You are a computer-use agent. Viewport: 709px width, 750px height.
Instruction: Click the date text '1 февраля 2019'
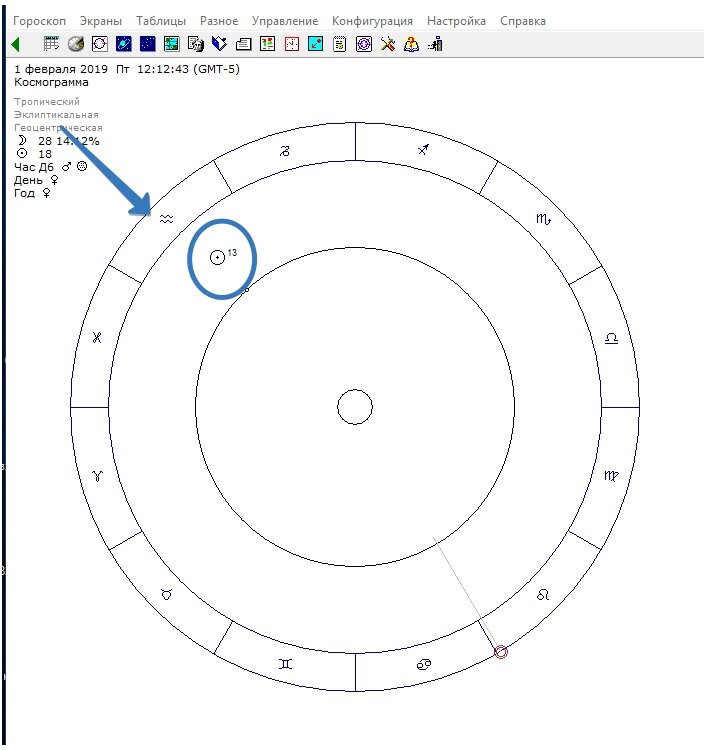click(x=61, y=69)
